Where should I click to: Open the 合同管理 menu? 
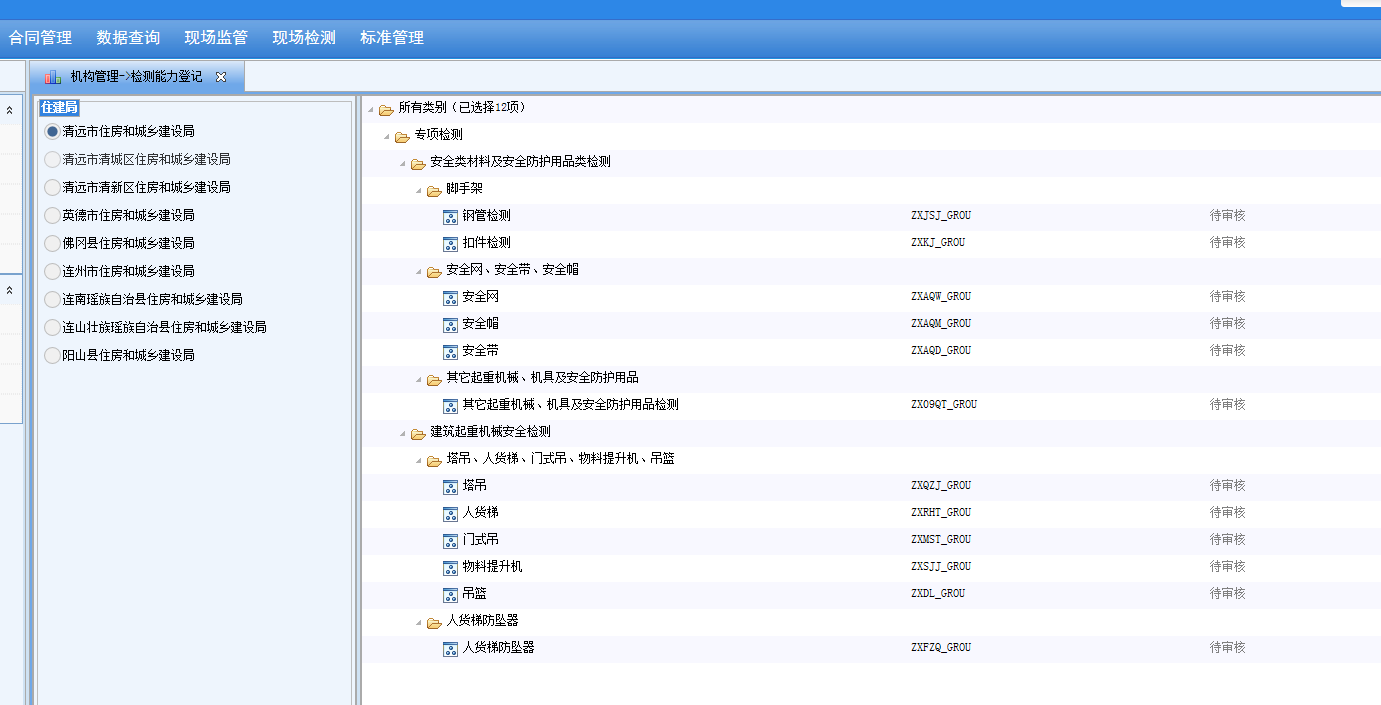point(40,38)
